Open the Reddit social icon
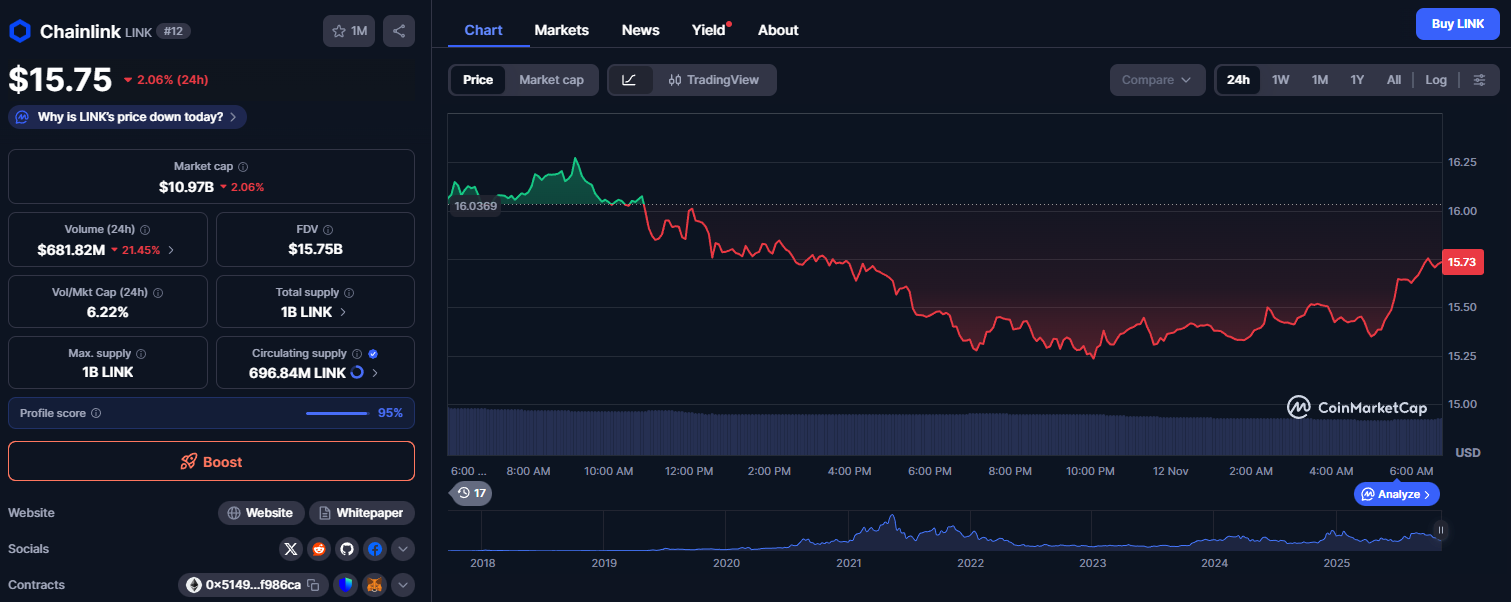Viewport: 1511px width, 602px height. pos(319,549)
